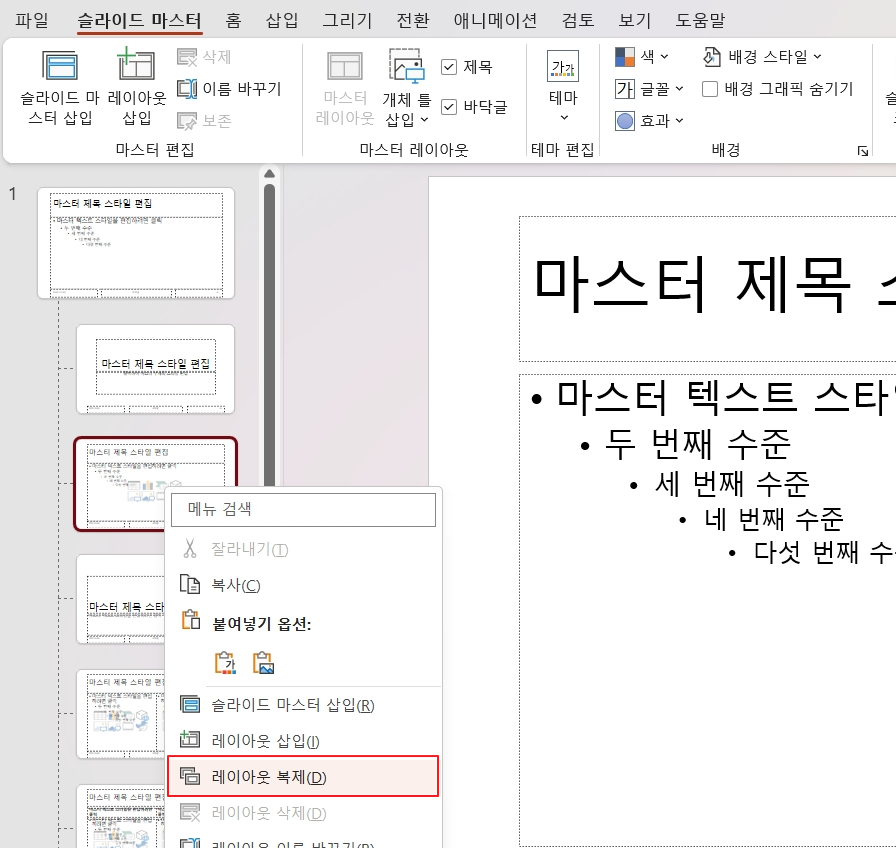This screenshot has height=848, width=896.
Task: Select the title slide layout thumbnail
Action: click(x=155, y=369)
